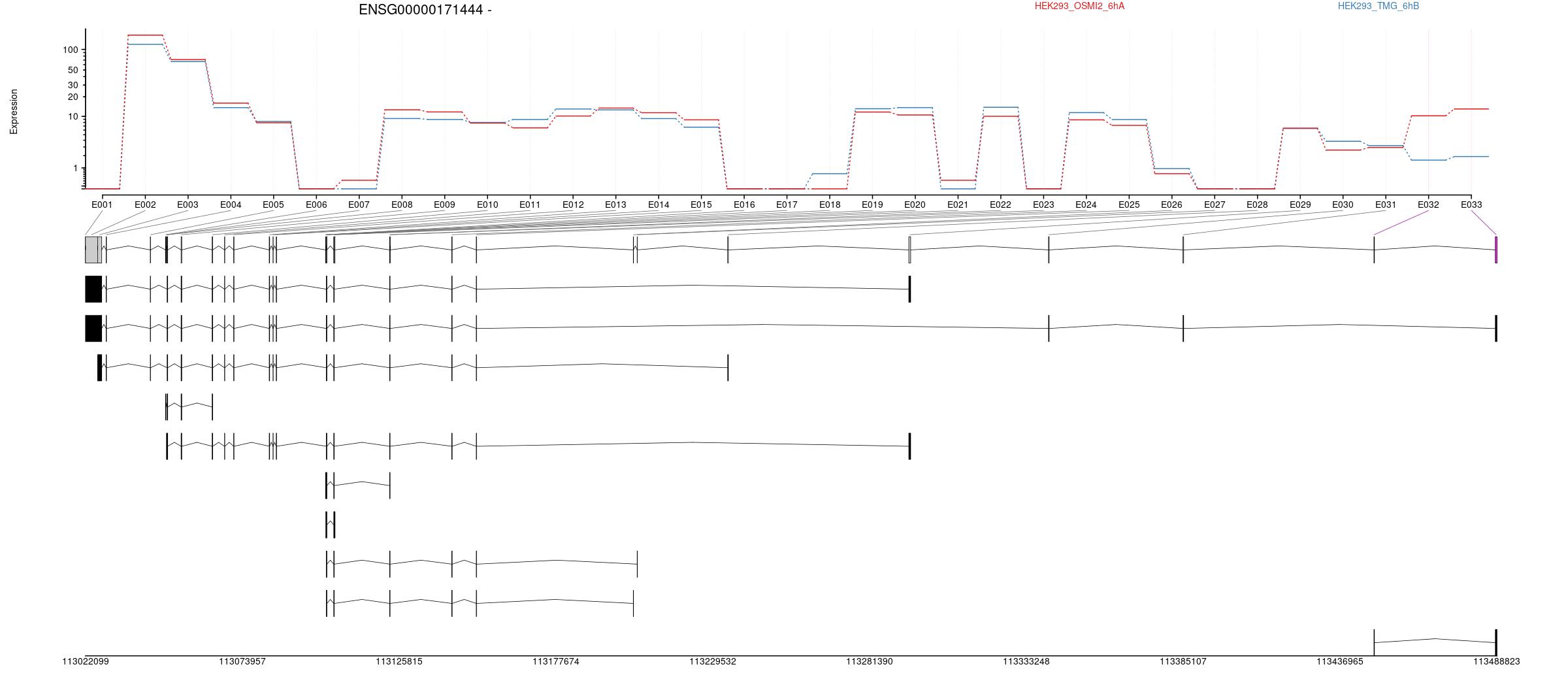
Task: Click the gene title ENSG00000171444 -
Action: tap(425, 10)
